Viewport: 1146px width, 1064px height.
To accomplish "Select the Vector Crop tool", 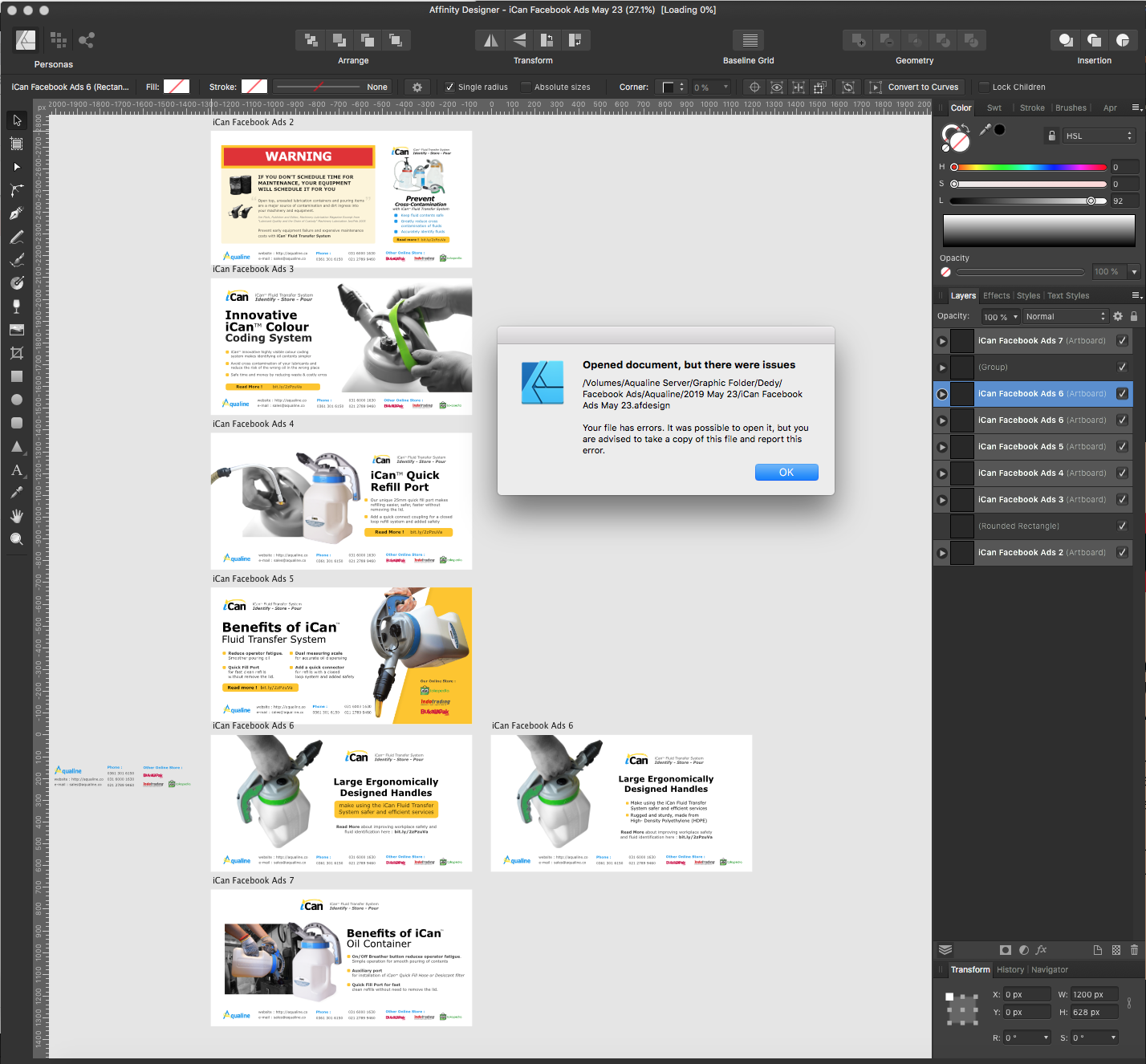I will [17, 353].
